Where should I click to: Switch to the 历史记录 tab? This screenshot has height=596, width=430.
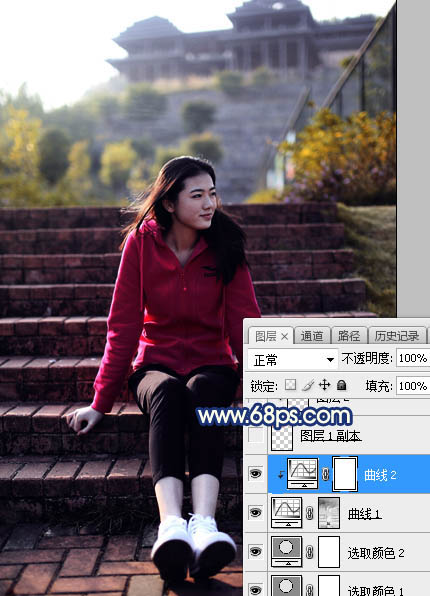tap(397, 336)
